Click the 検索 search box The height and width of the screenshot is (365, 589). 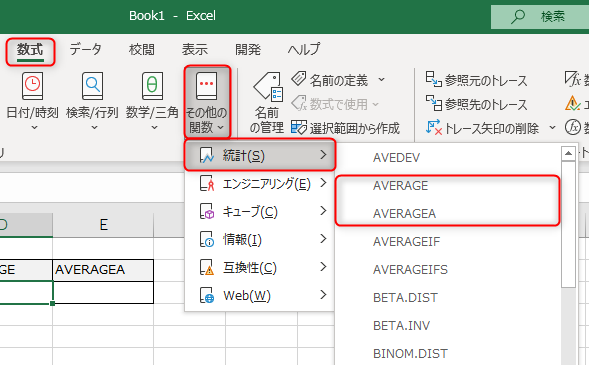[x=540, y=17]
